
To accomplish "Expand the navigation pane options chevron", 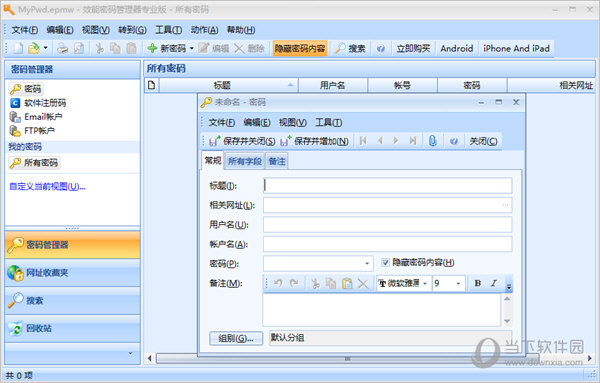I will 130,353.
